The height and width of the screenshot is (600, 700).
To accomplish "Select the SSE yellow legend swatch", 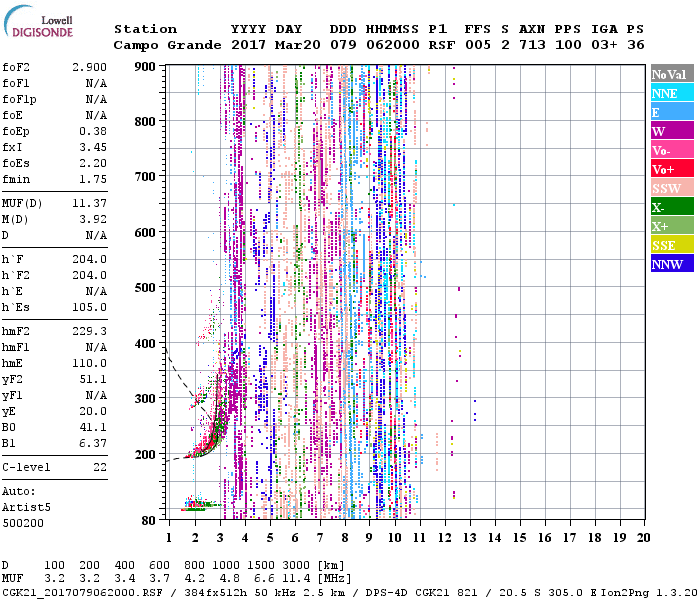I will (x=672, y=245).
